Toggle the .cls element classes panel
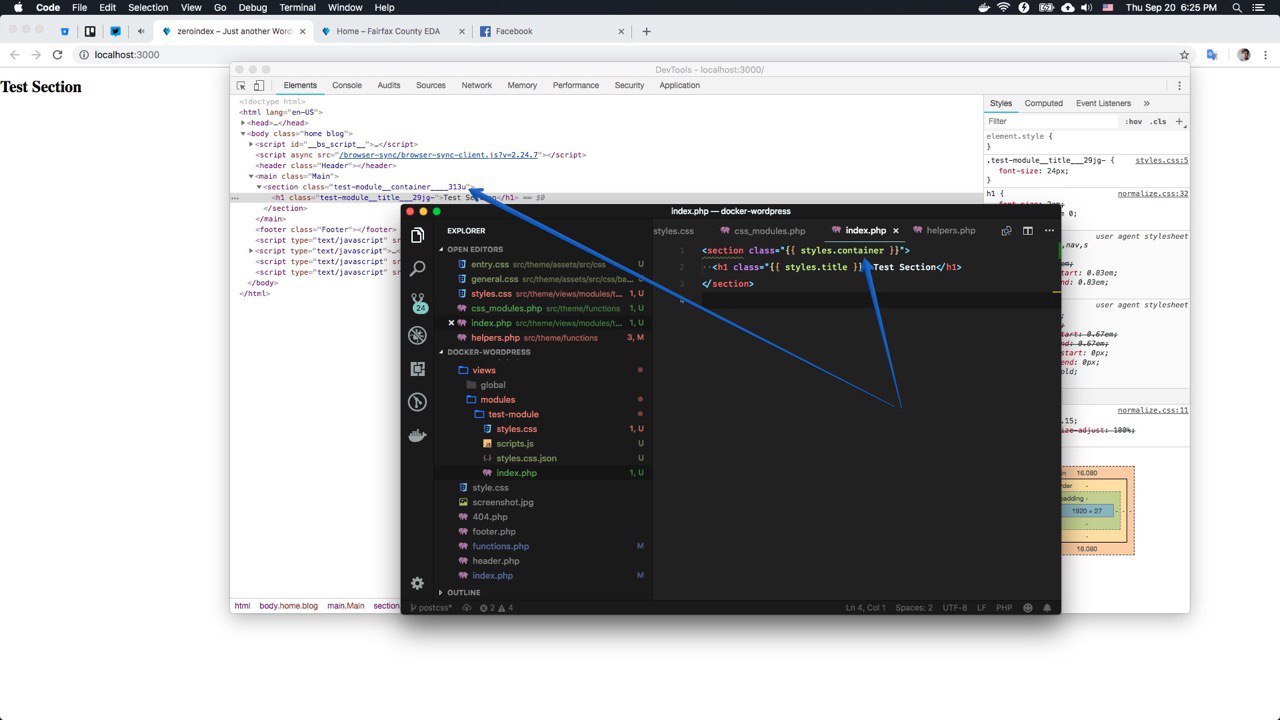Image resolution: width=1280 pixels, height=720 pixels. [1158, 121]
